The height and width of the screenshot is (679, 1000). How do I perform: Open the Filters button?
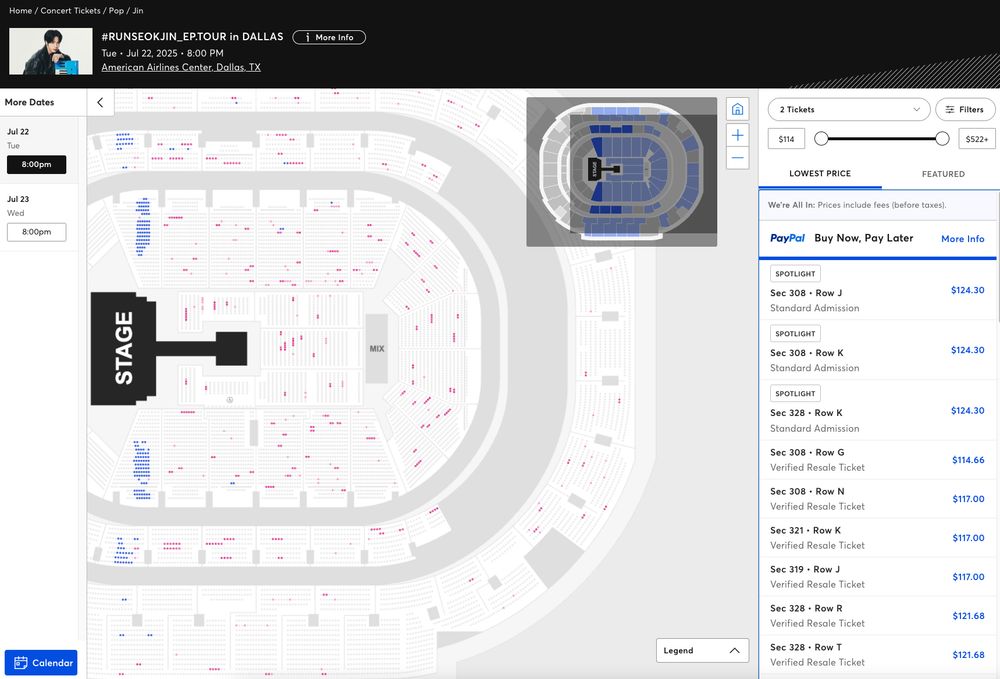[965, 110]
